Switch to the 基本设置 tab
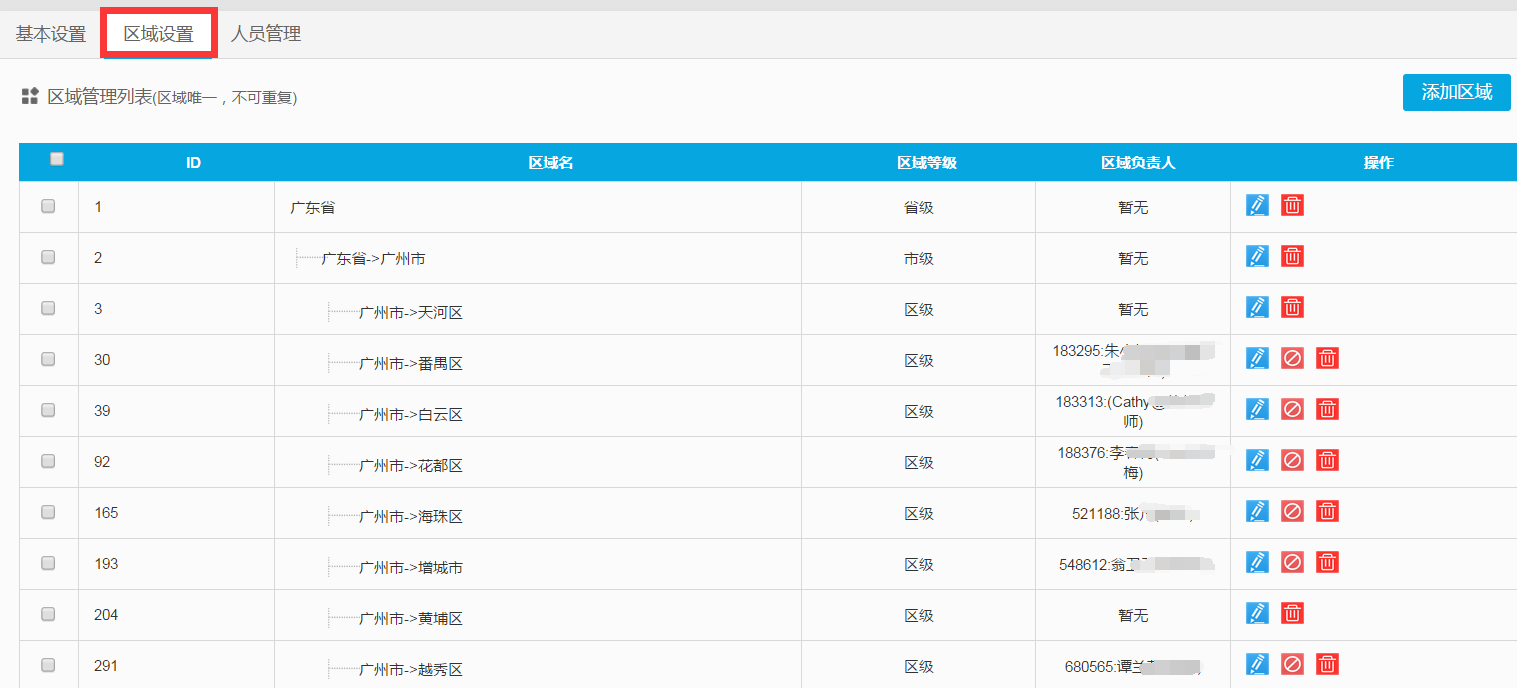The image size is (1517, 688). coord(51,34)
